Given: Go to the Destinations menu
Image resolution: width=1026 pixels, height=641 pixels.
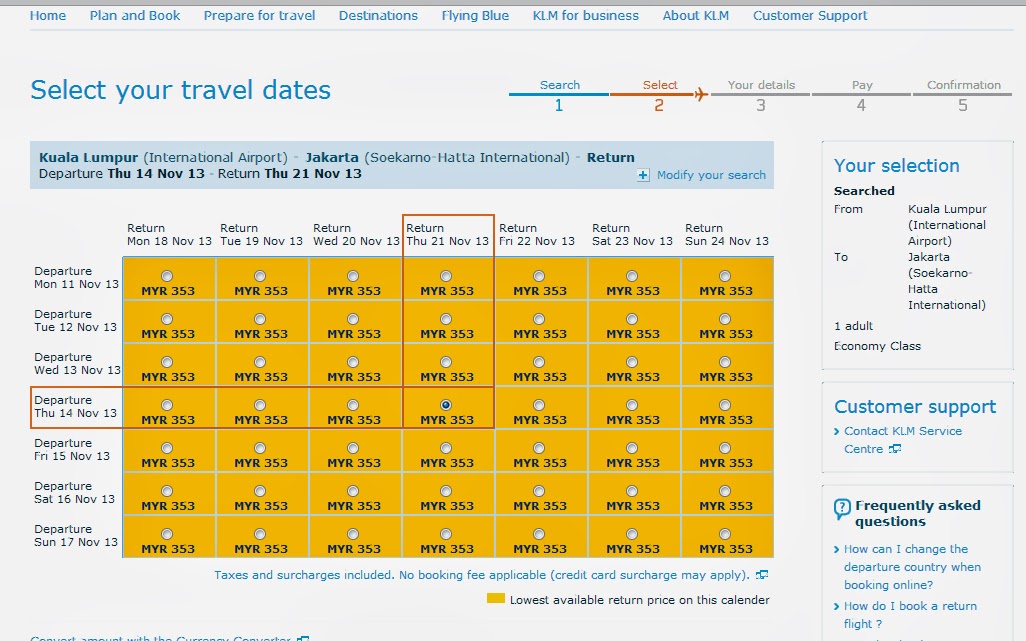Looking at the screenshot, I should [x=378, y=16].
